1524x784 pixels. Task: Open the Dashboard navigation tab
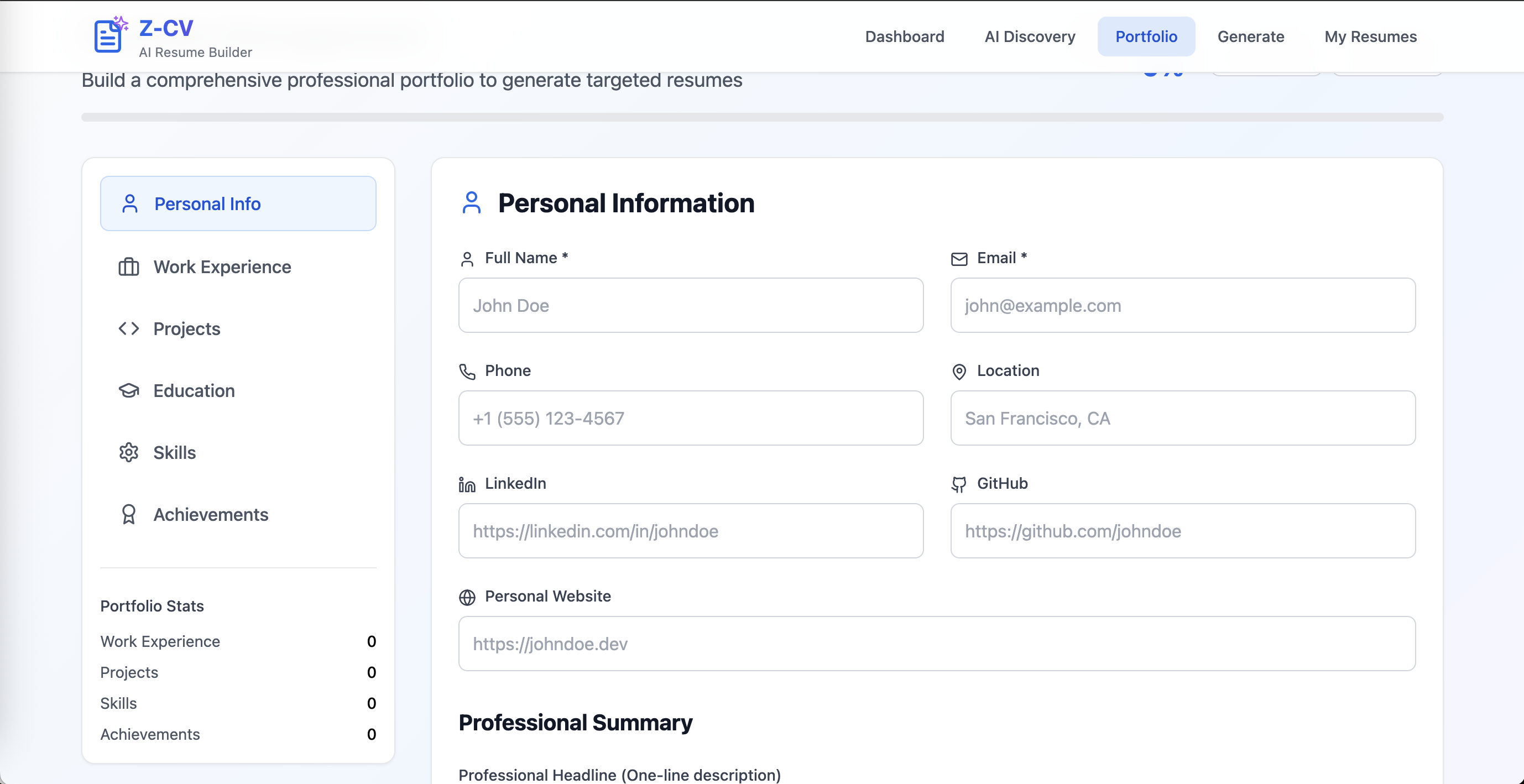tap(904, 36)
